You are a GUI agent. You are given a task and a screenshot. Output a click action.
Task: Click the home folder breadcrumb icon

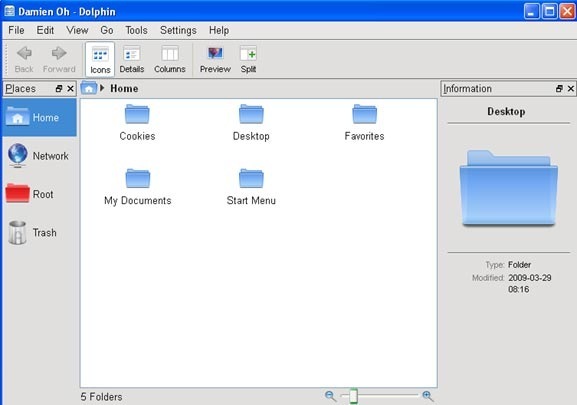[x=89, y=88]
